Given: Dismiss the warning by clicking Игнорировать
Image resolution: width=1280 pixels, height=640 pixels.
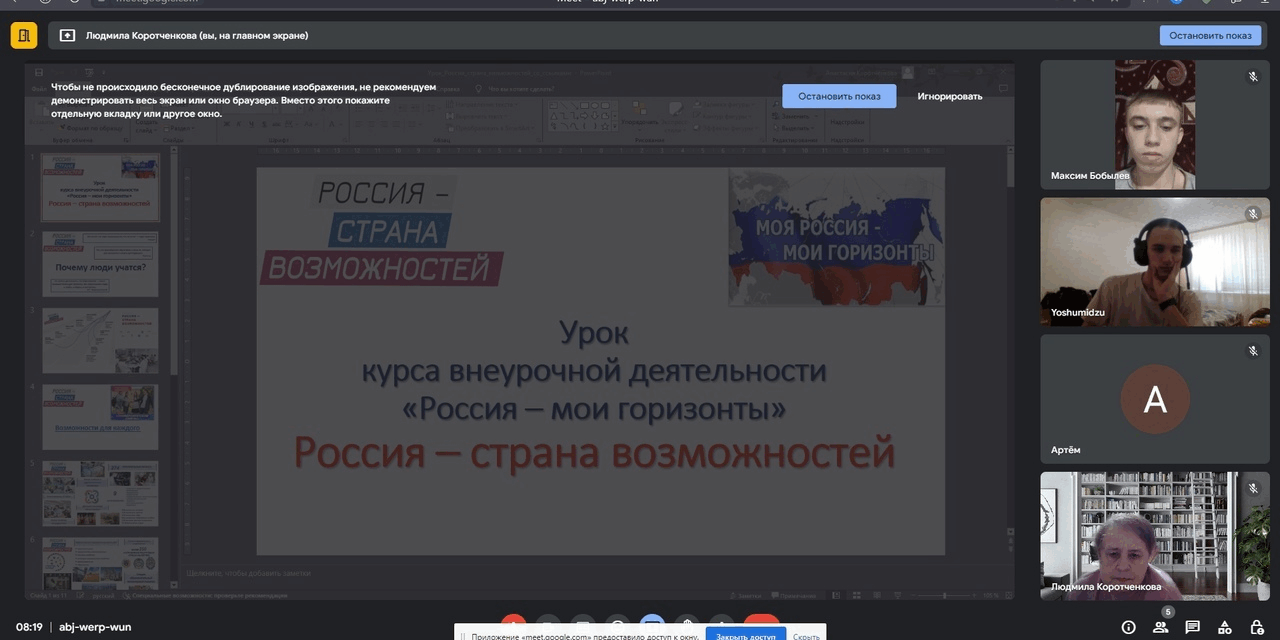Looking at the screenshot, I should coord(950,96).
